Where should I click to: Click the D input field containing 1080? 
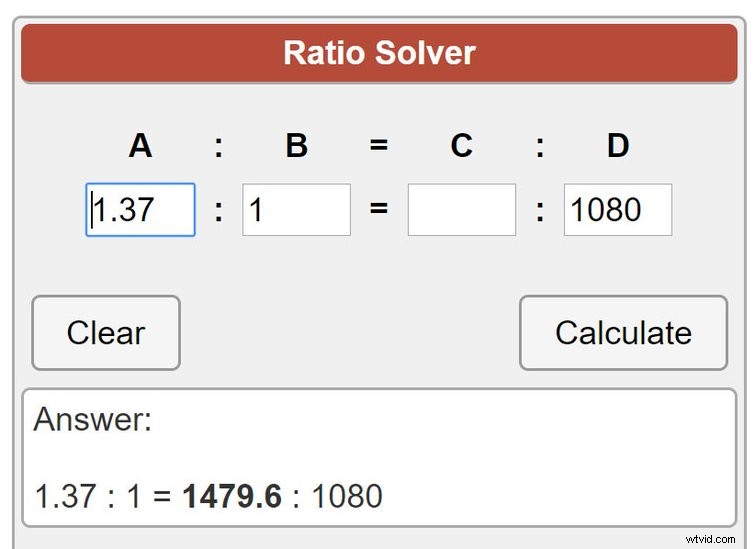(x=617, y=210)
